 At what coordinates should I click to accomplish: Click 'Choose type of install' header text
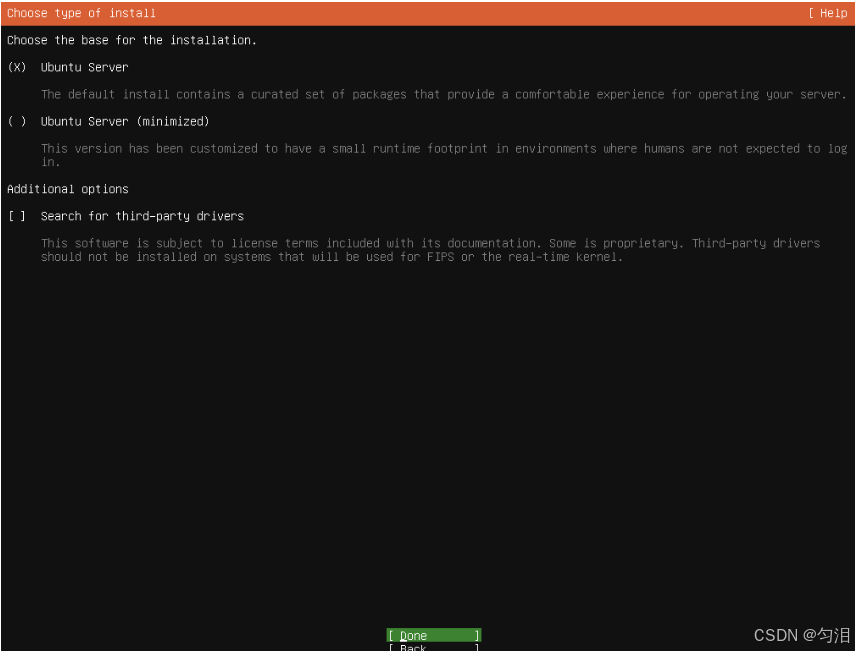click(81, 13)
